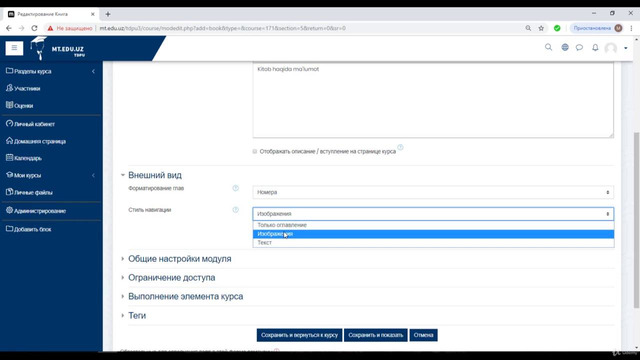Enable Отображать описание на странице курса checkbox
This screenshot has width=640, height=360.
(255, 151)
